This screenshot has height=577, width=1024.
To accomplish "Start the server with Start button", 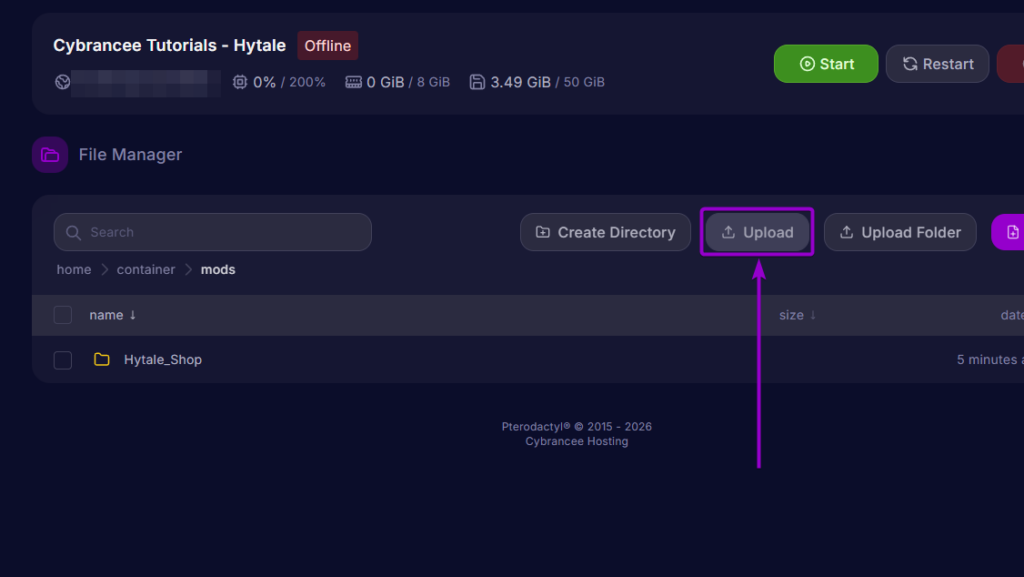I will coord(826,64).
